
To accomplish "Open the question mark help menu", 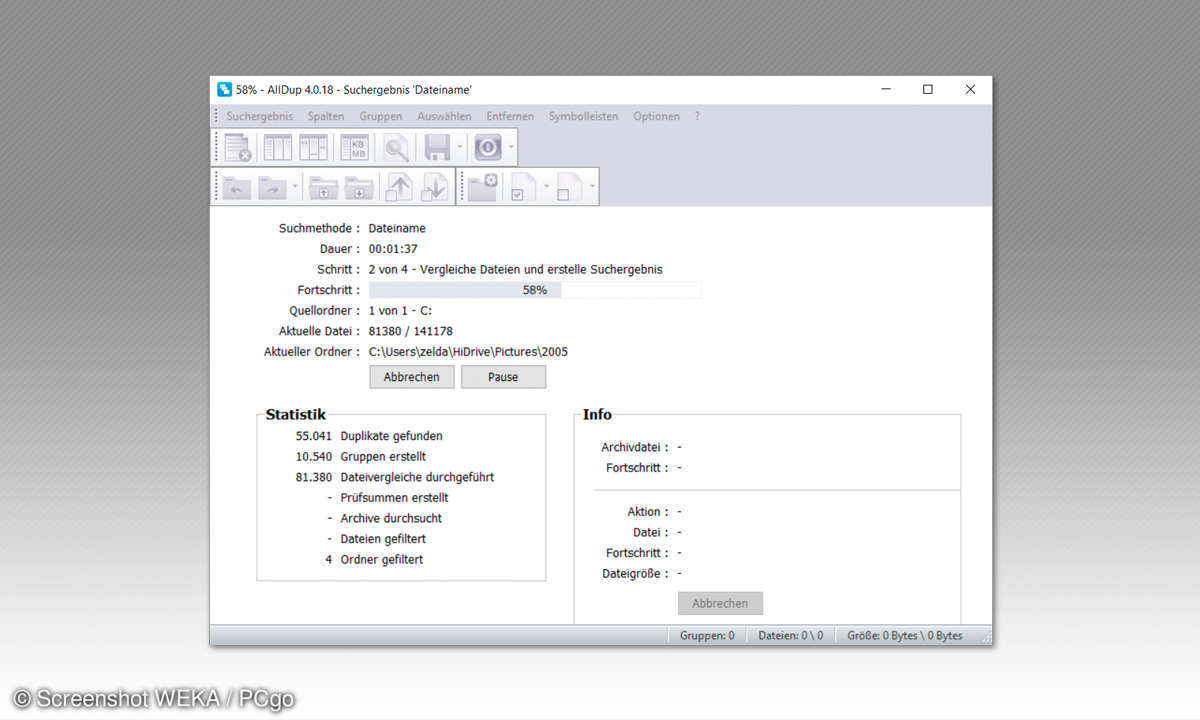I will 697,116.
